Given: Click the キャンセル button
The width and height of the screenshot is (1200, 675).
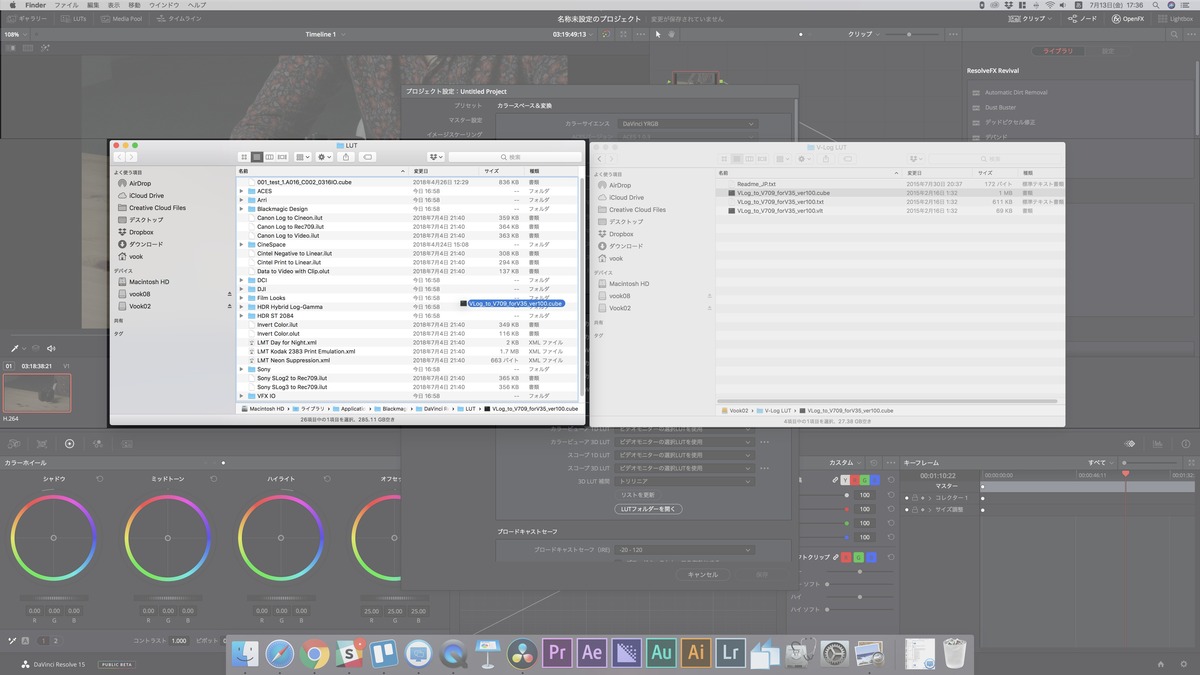Looking at the screenshot, I should coord(703,575).
